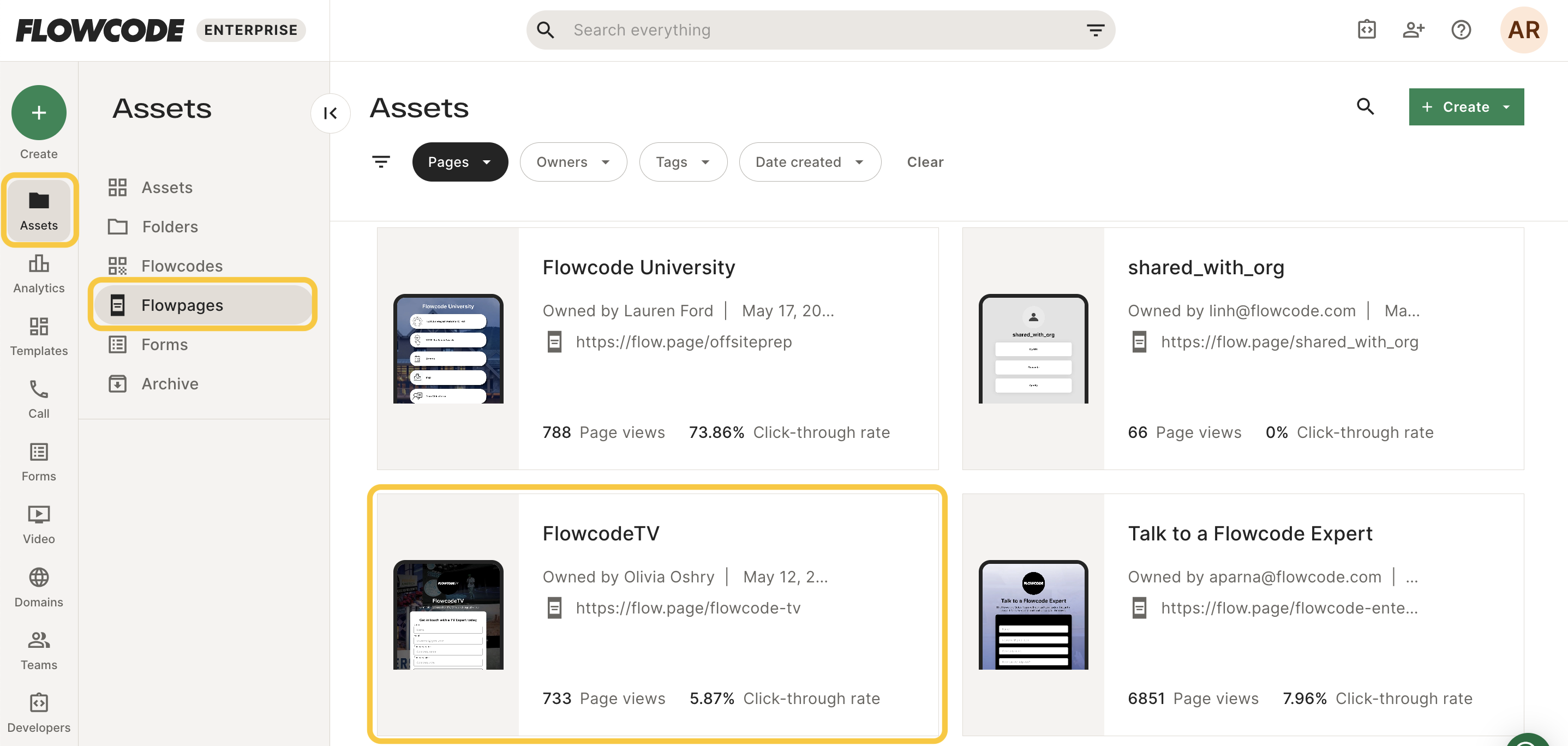This screenshot has width=1568, height=746.
Task: Click the Talk to a Flowcode Expert thumbnail
Action: (1033, 615)
